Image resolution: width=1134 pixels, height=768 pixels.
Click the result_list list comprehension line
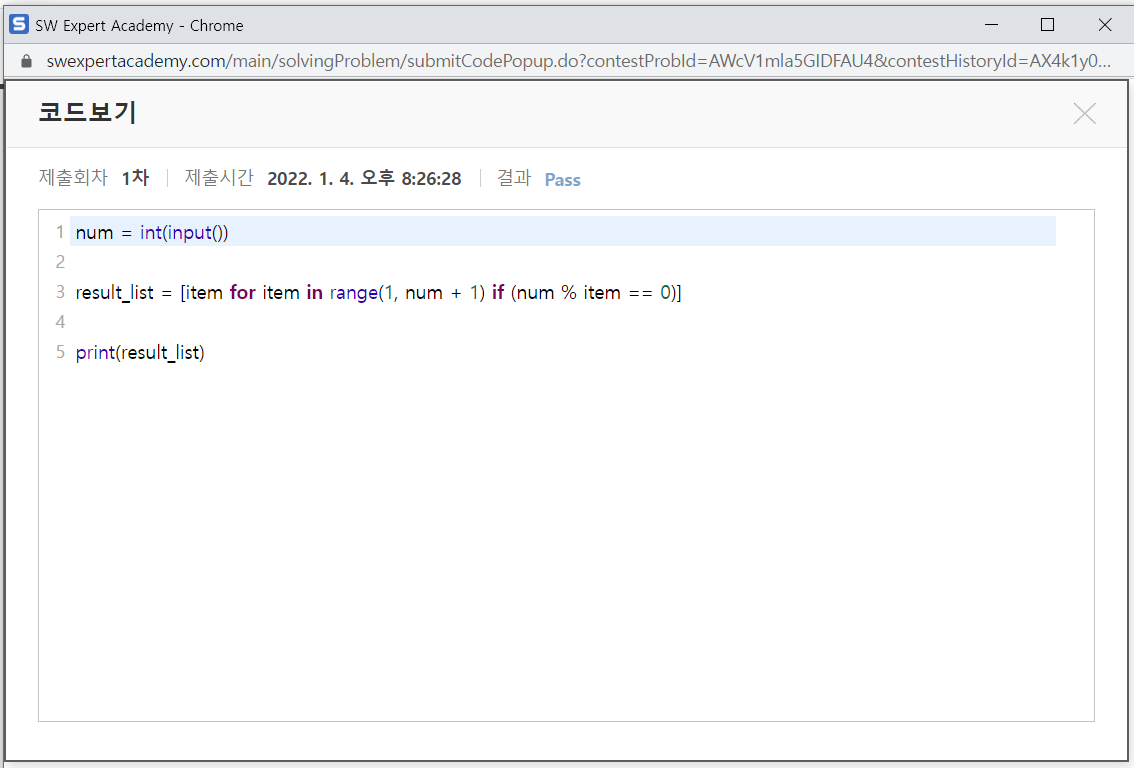tap(378, 292)
